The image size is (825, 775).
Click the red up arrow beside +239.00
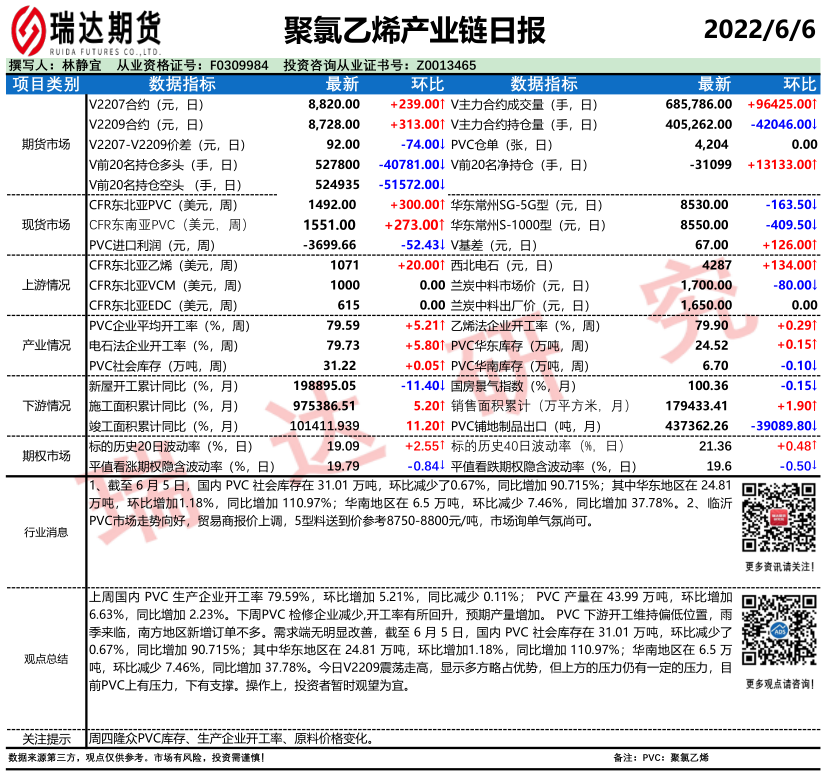441,104
